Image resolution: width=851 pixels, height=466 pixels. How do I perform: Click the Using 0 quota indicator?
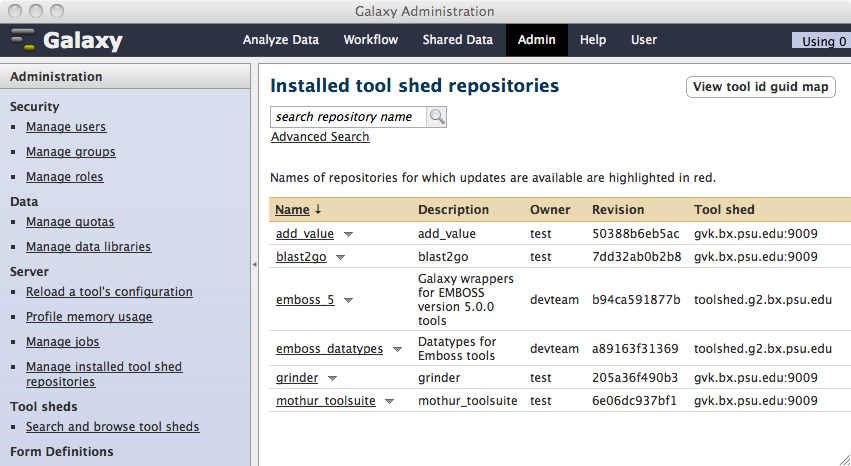[x=821, y=41]
